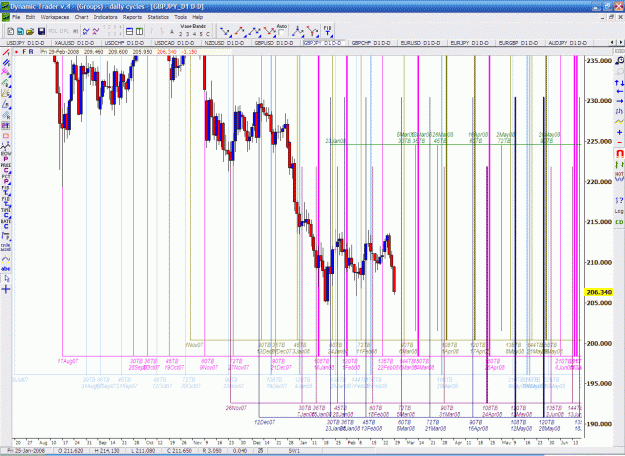Switch to the GBPCHF D1D-D chart tab
The image size is (625, 456).
(371, 43)
